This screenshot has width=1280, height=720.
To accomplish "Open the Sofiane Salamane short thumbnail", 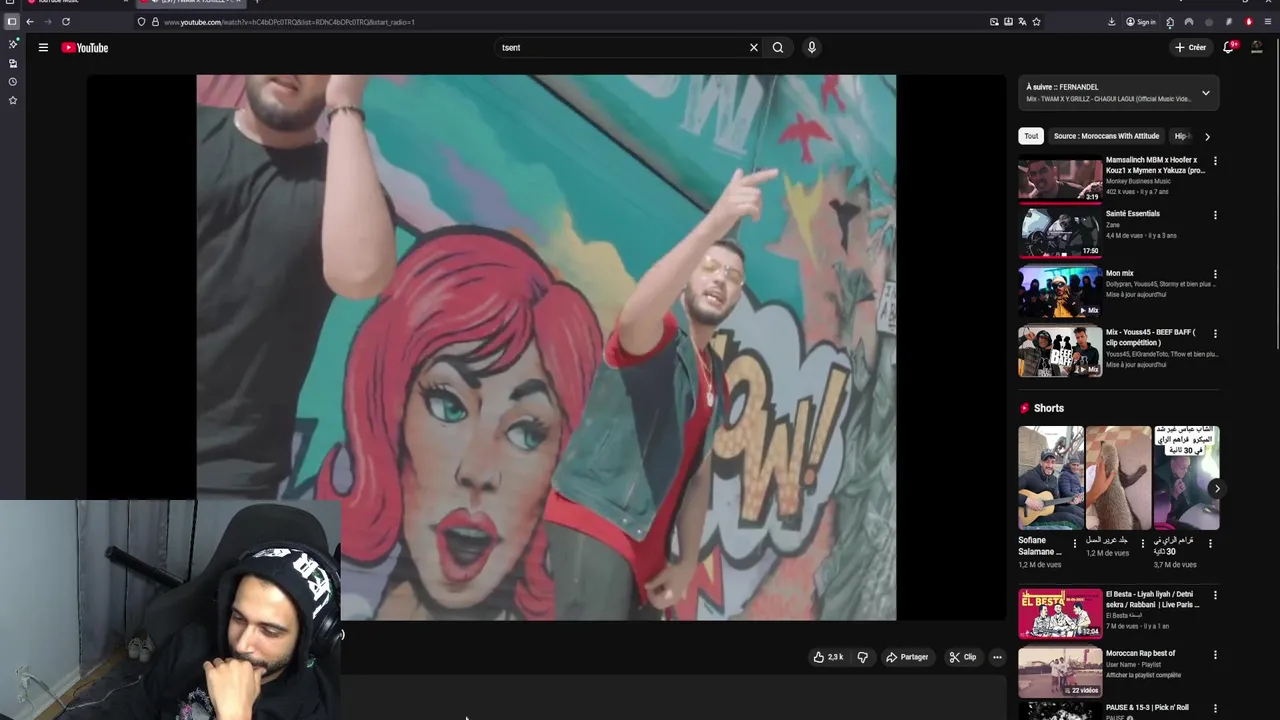I will tap(1051, 478).
